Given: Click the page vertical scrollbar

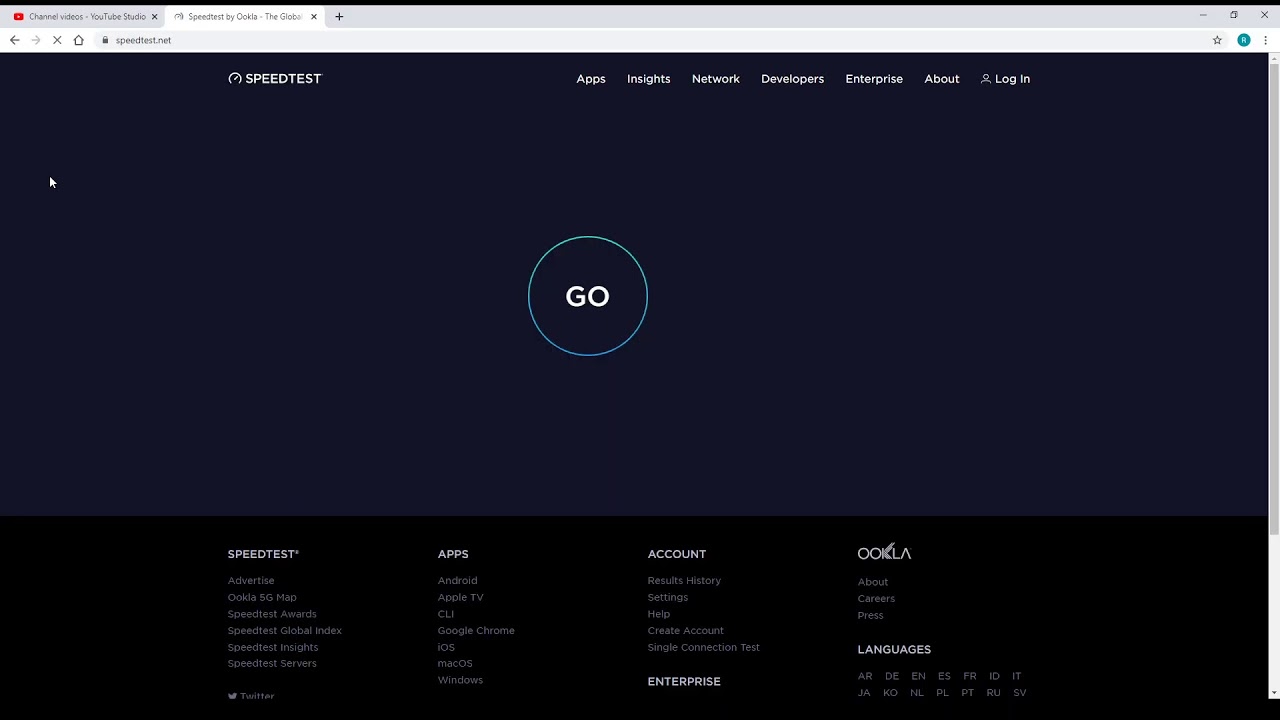Looking at the screenshot, I should coord(1274,300).
